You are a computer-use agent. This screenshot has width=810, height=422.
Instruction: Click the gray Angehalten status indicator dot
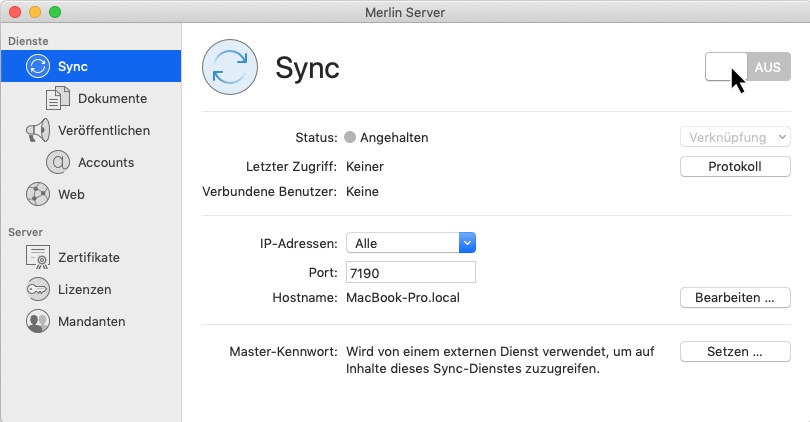[350, 137]
